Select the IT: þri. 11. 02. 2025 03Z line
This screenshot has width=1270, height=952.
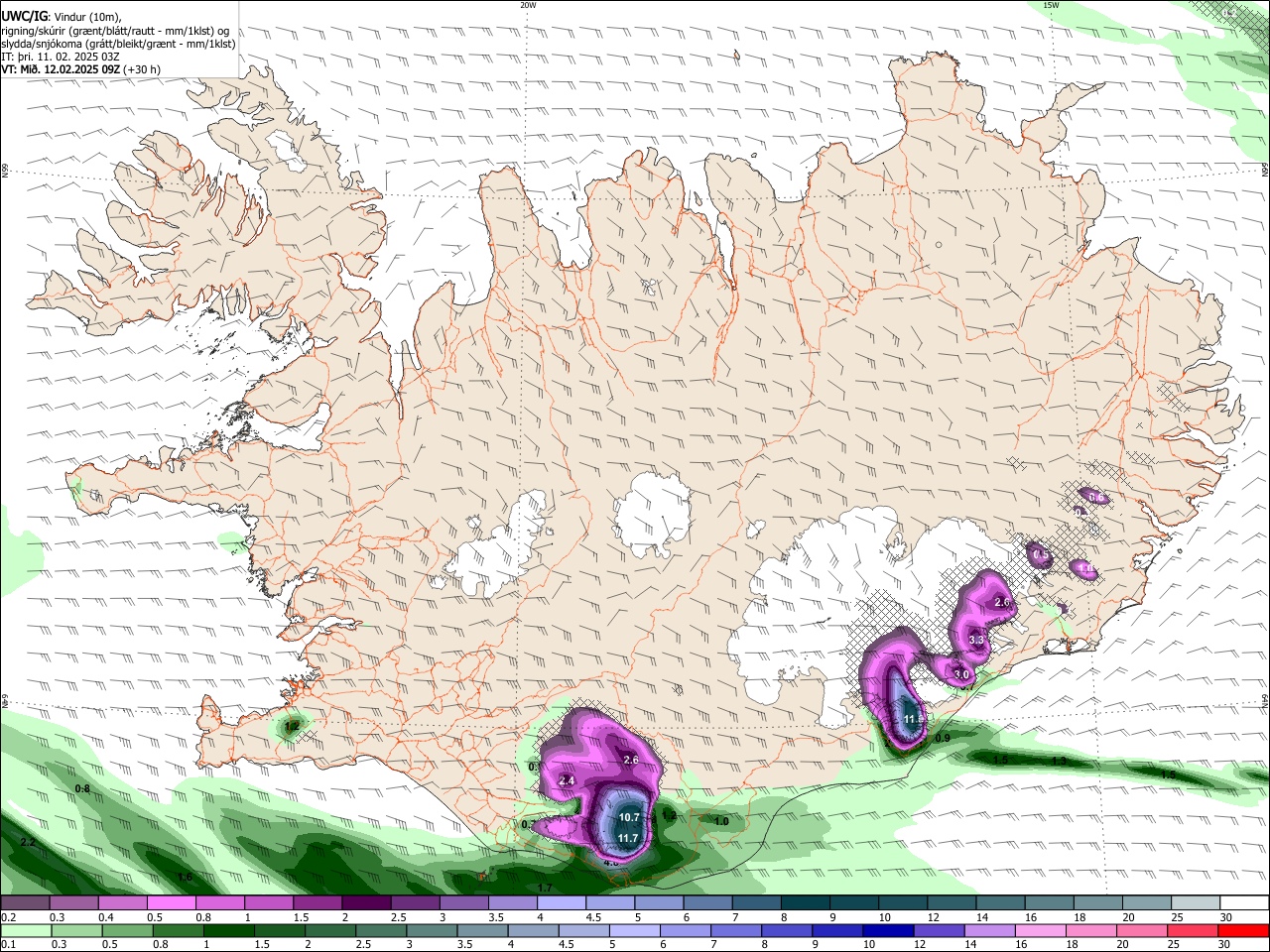(61, 57)
